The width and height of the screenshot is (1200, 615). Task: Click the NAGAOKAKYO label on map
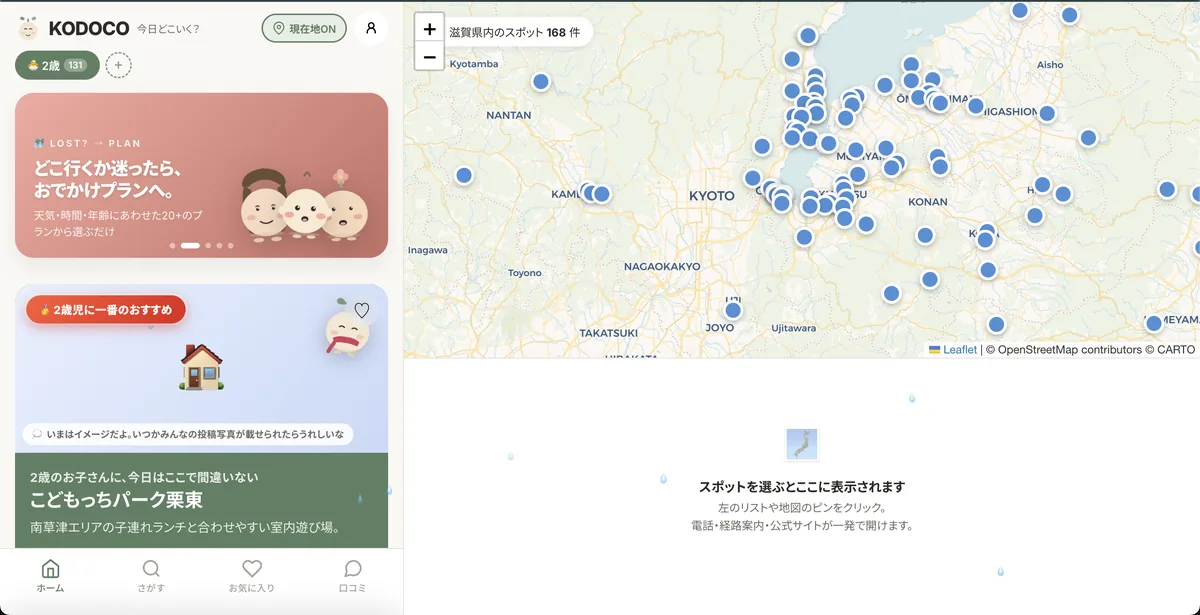click(x=662, y=267)
